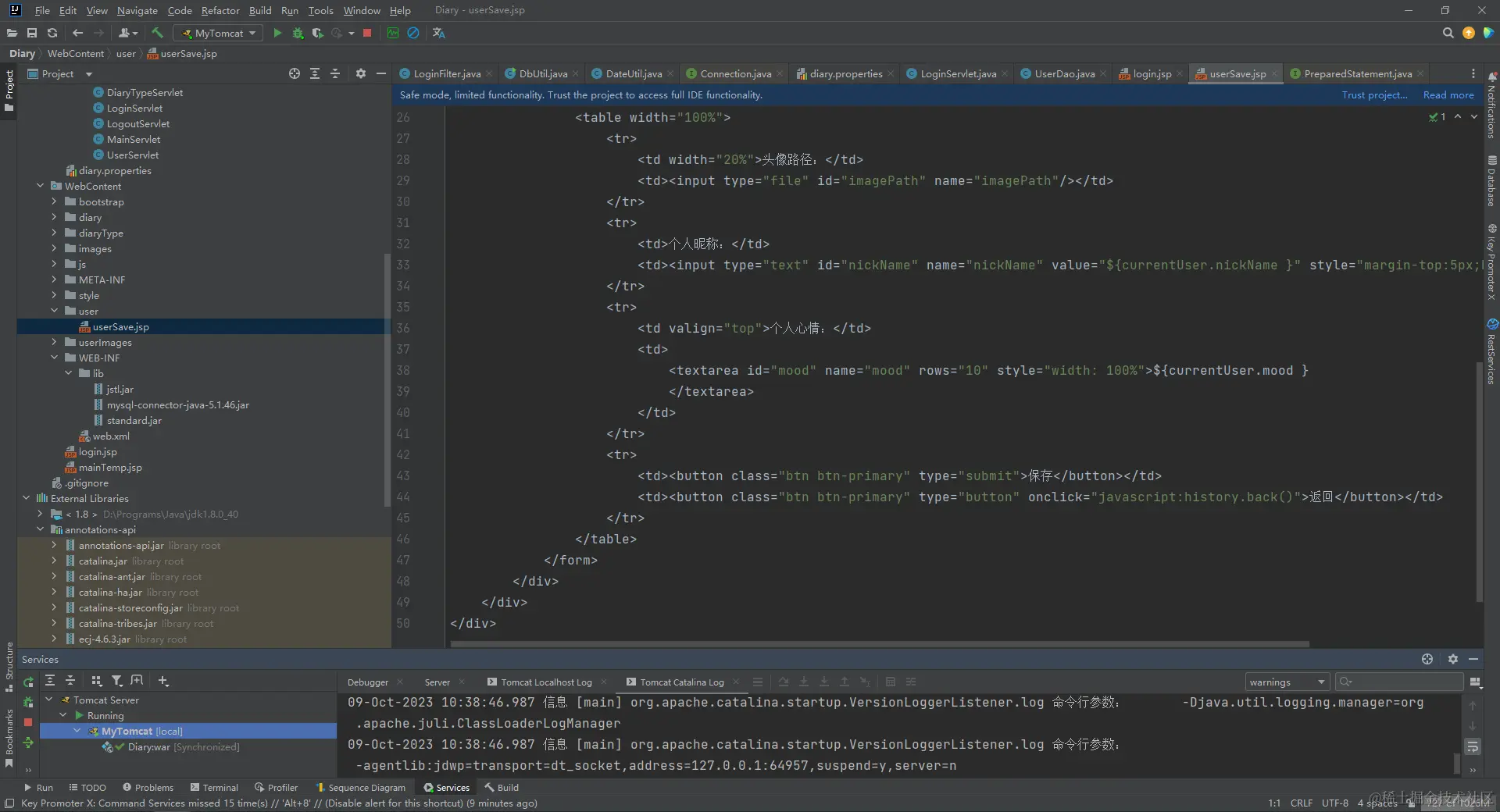This screenshot has height=812, width=1500.
Task: Open the translate tool icon
Action: (x=439, y=33)
